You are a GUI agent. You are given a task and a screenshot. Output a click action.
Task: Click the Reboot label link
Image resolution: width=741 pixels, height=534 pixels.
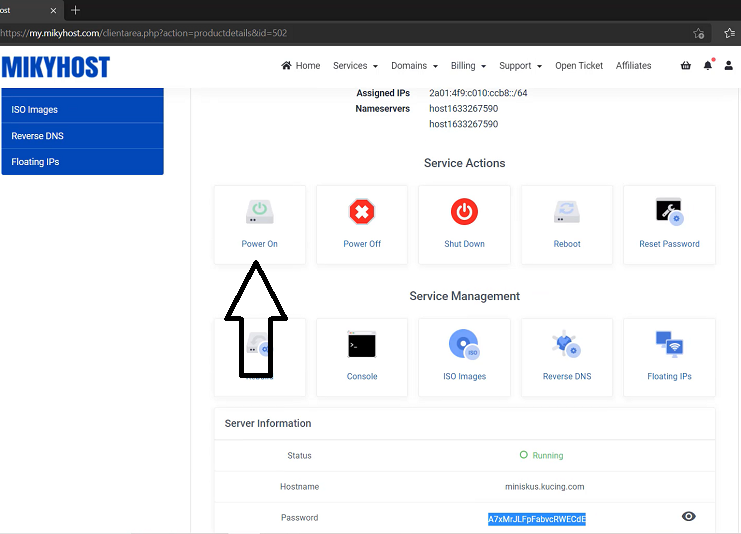(x=567, y=244)
